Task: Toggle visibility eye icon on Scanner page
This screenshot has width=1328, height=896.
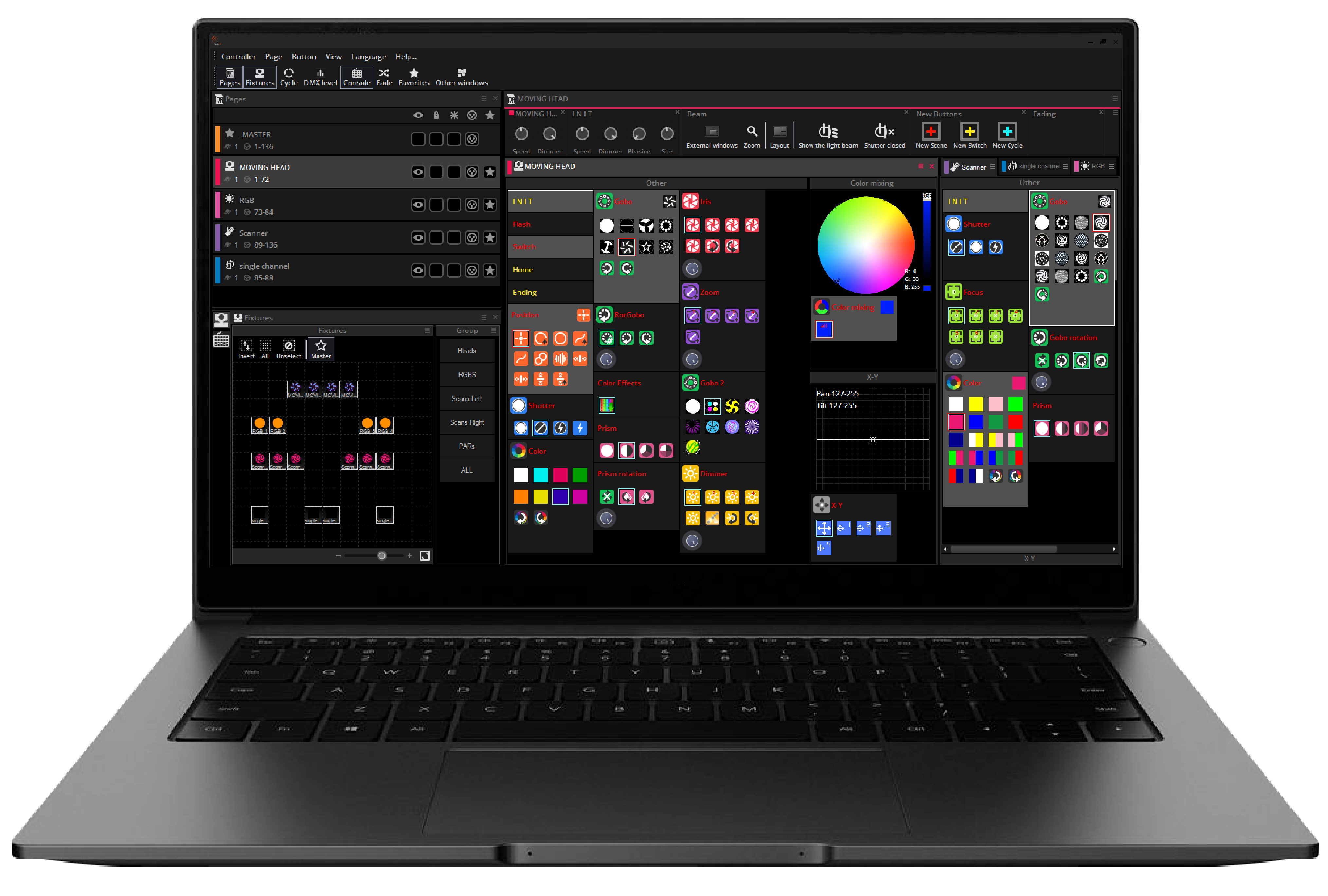Action: click(420, 238)
